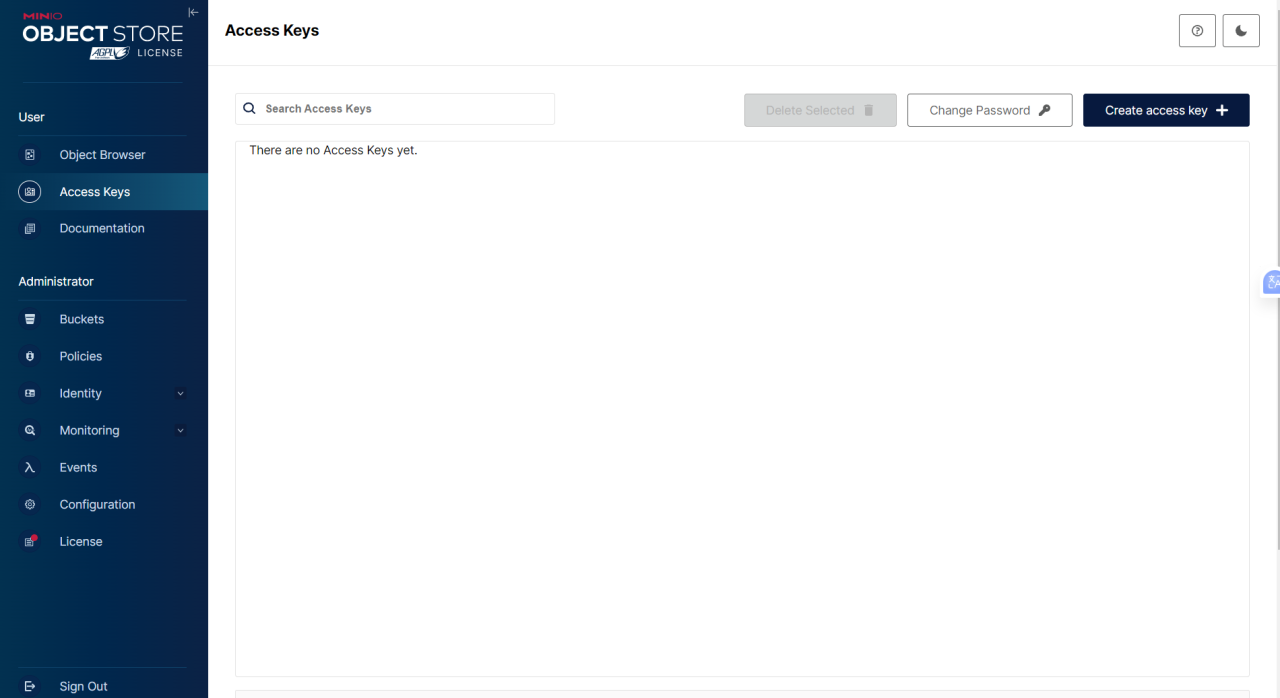
Task: Click the Policies shield icon
Action: tap(30, 356)
